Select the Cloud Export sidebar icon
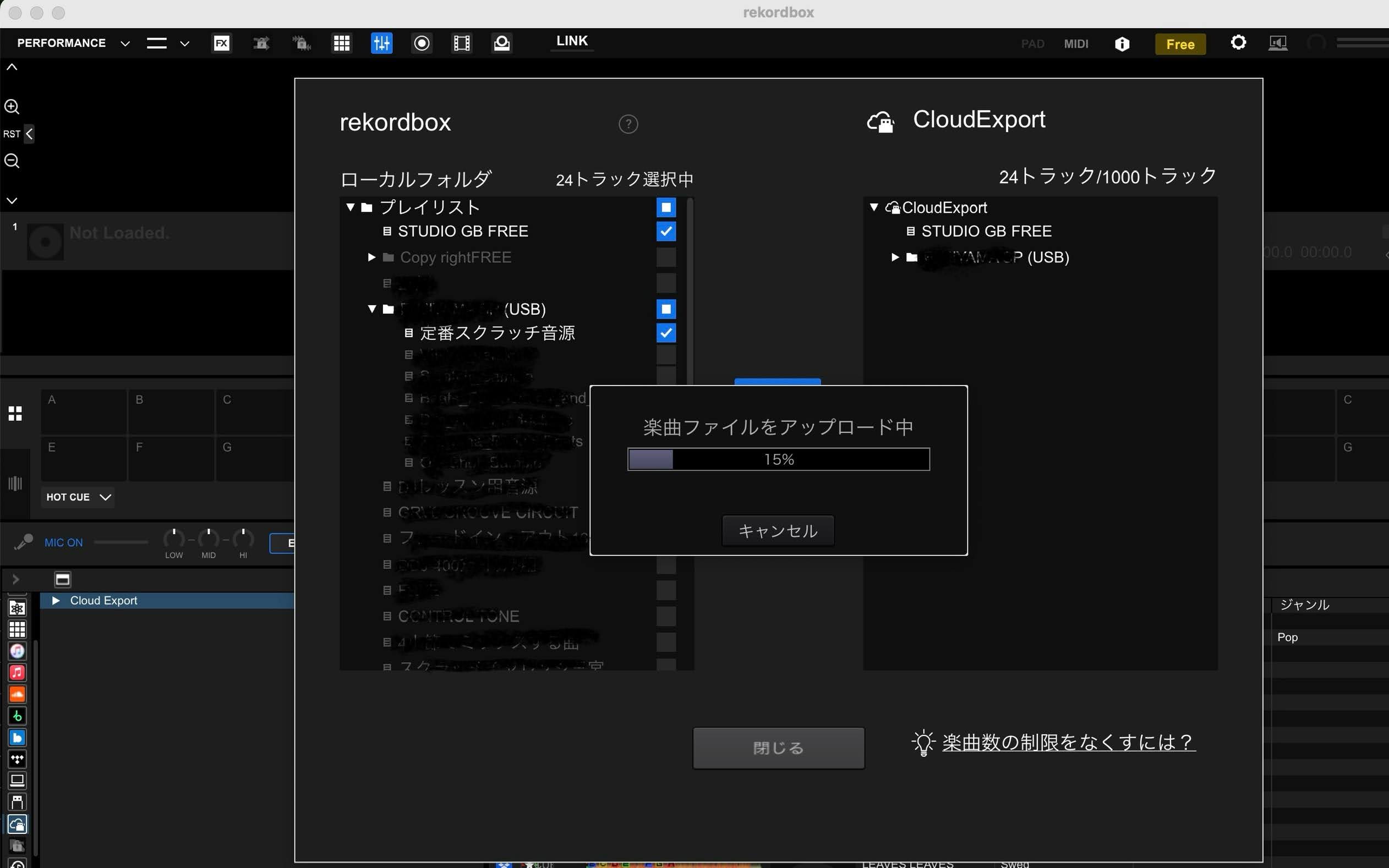The width and height of the screenshot is (1389, 868). tap(17, 825)
